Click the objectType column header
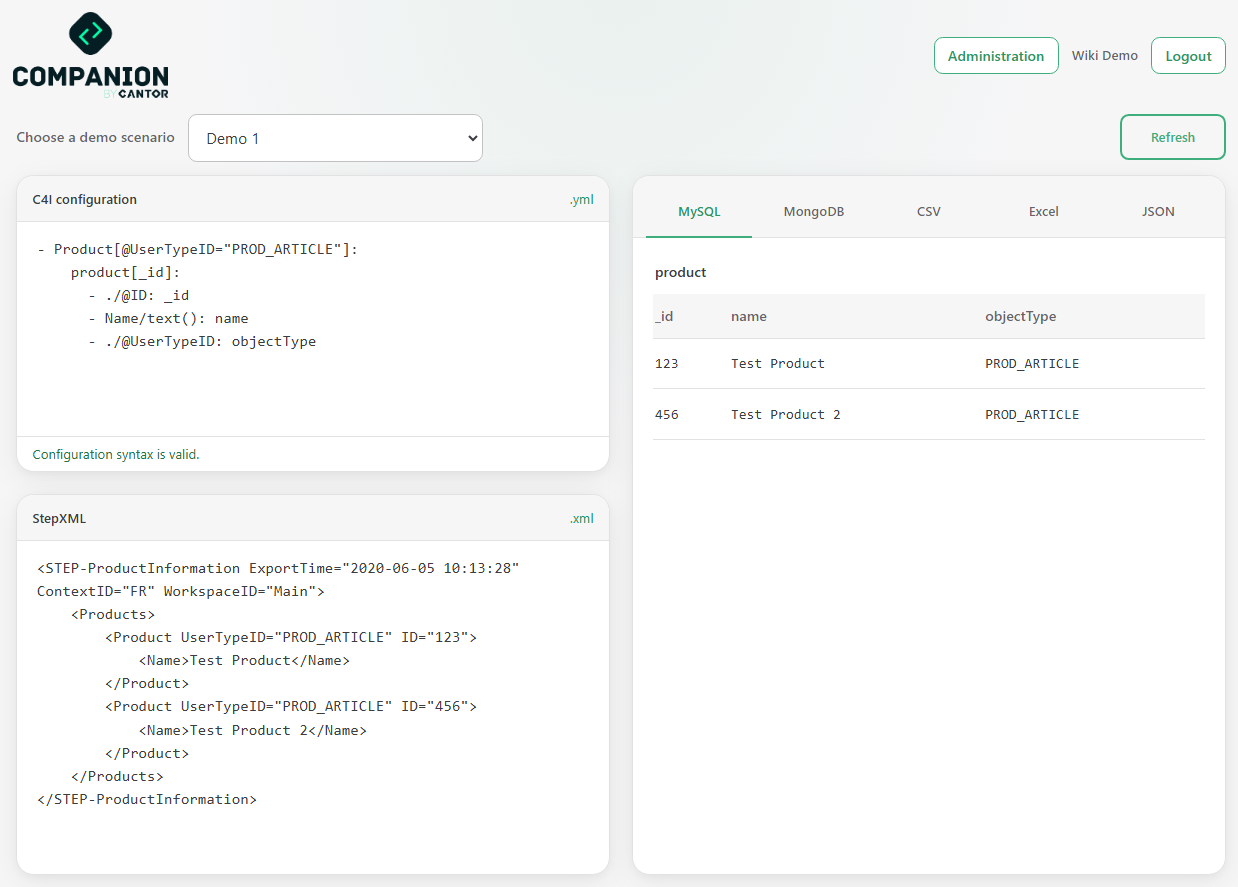 [1021, 316]
